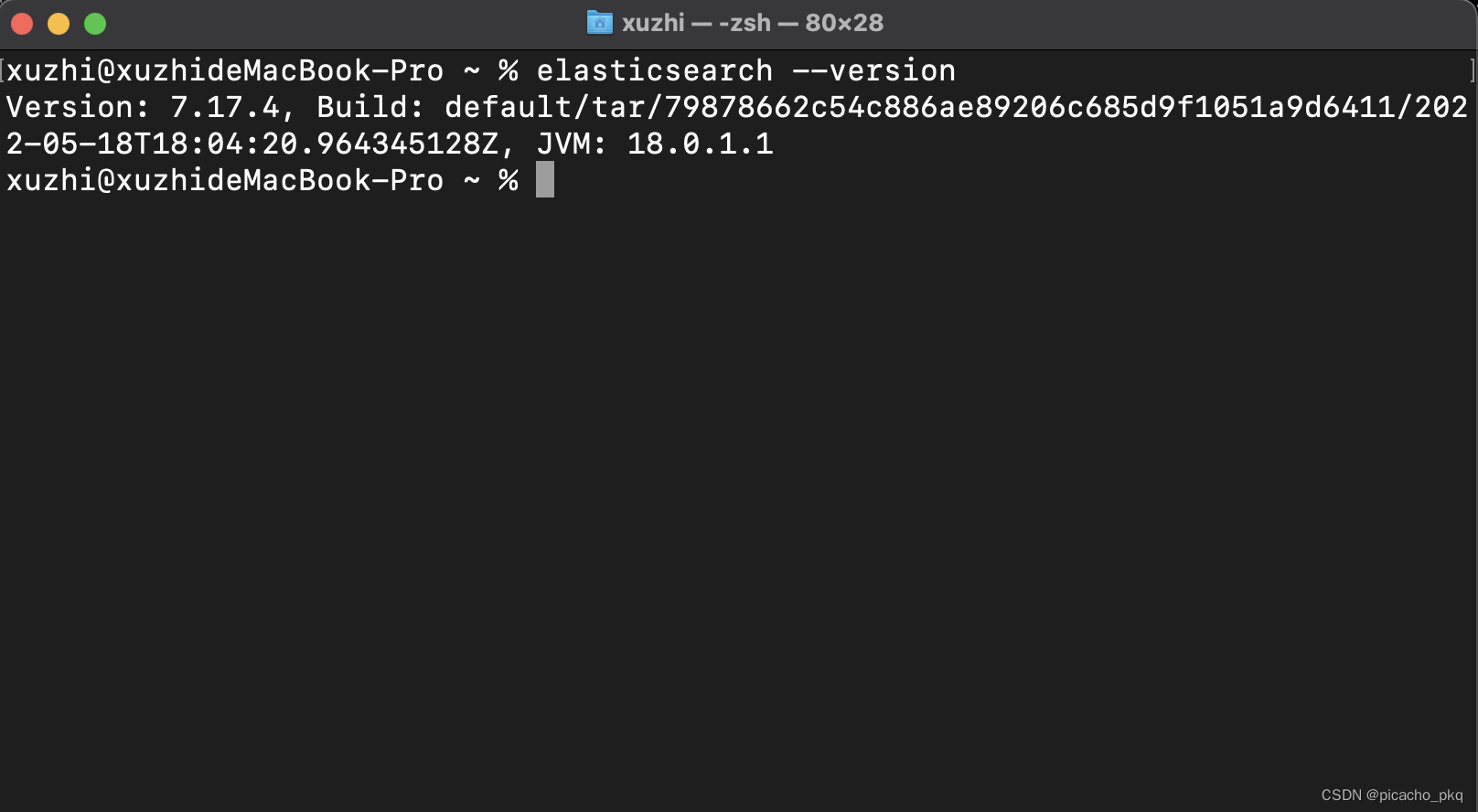Minimize the terminal with the yellow button
1478x812 pixels.
click(x=59, y=24)
